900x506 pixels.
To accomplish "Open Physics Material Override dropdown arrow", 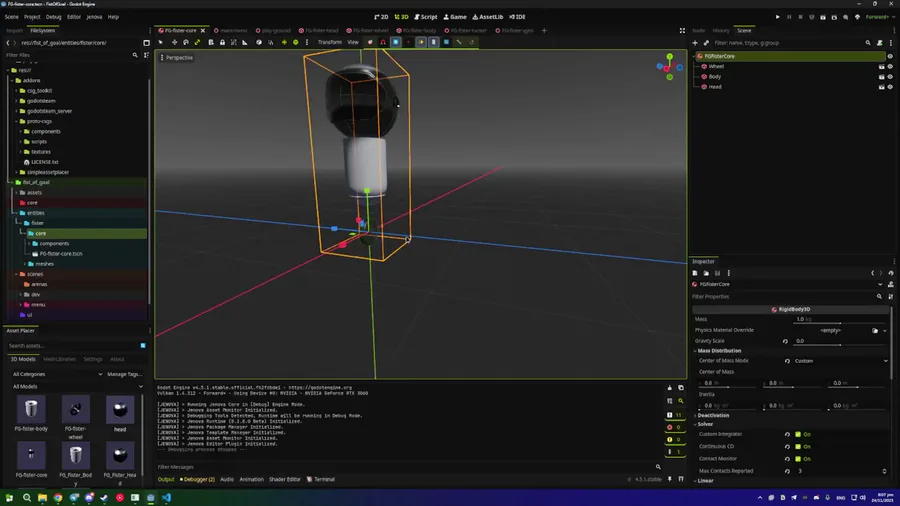I will click(x=885, y=330).
